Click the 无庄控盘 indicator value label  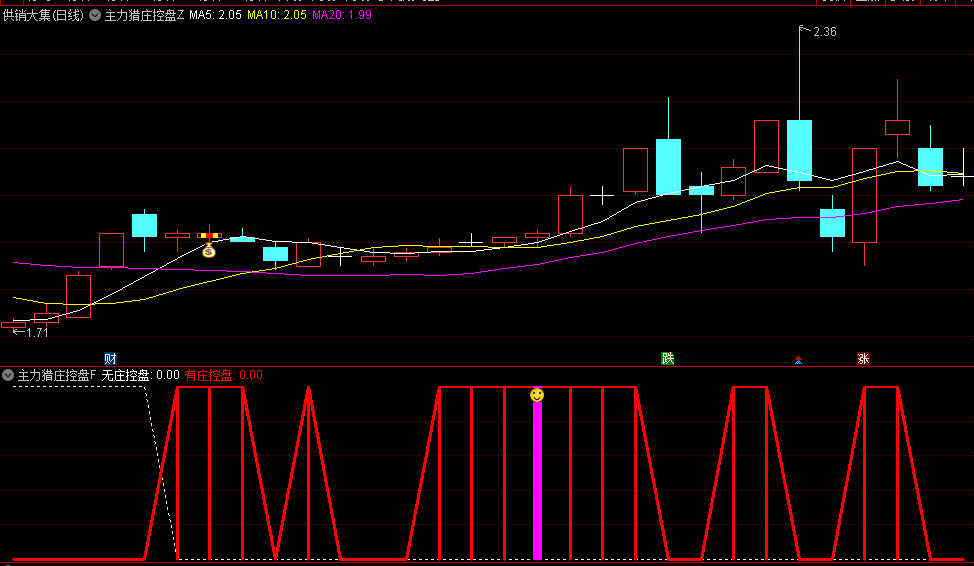[141, 375]
